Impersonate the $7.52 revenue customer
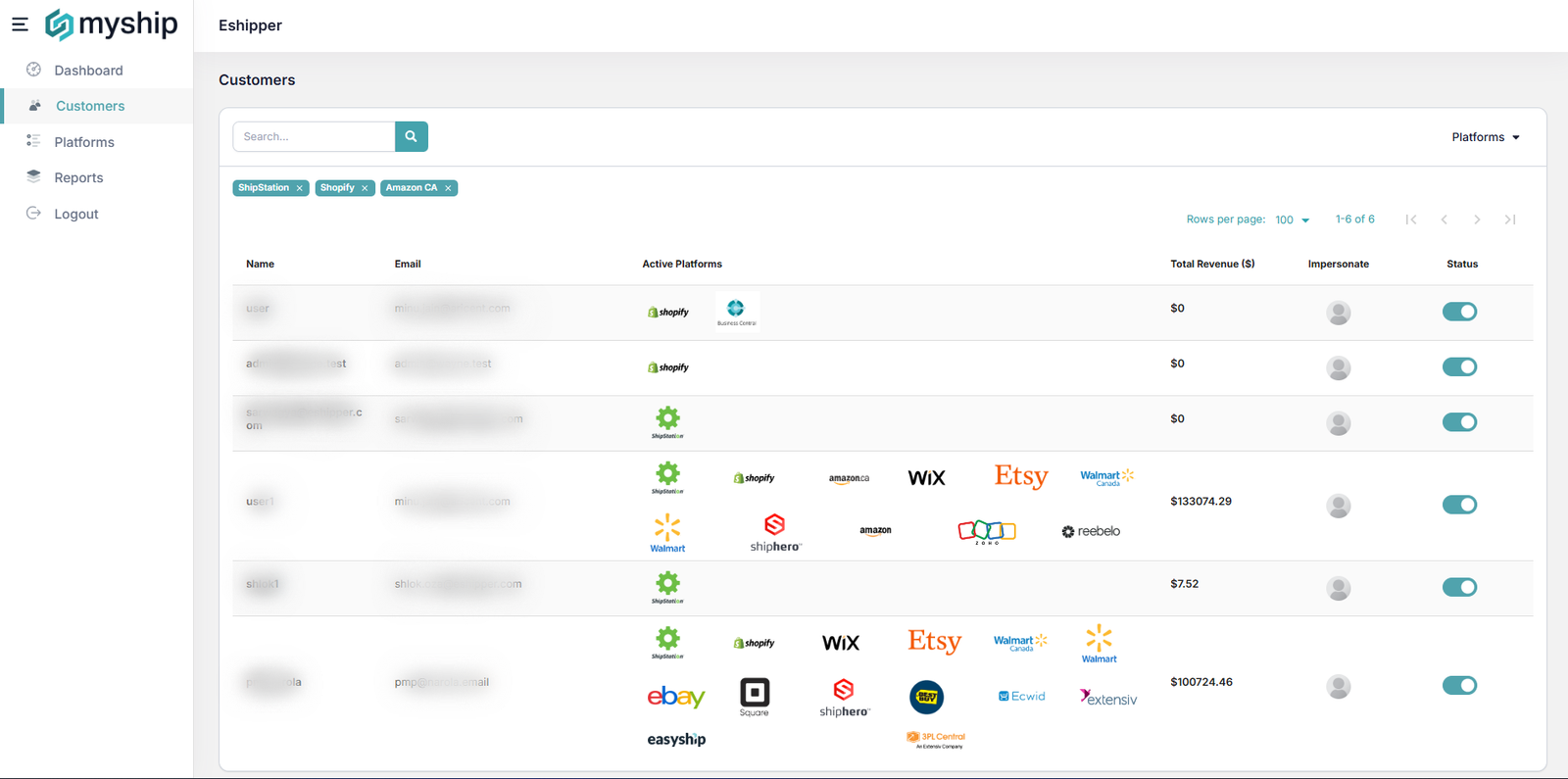The image size is (1568, 779). (1339, 588)
